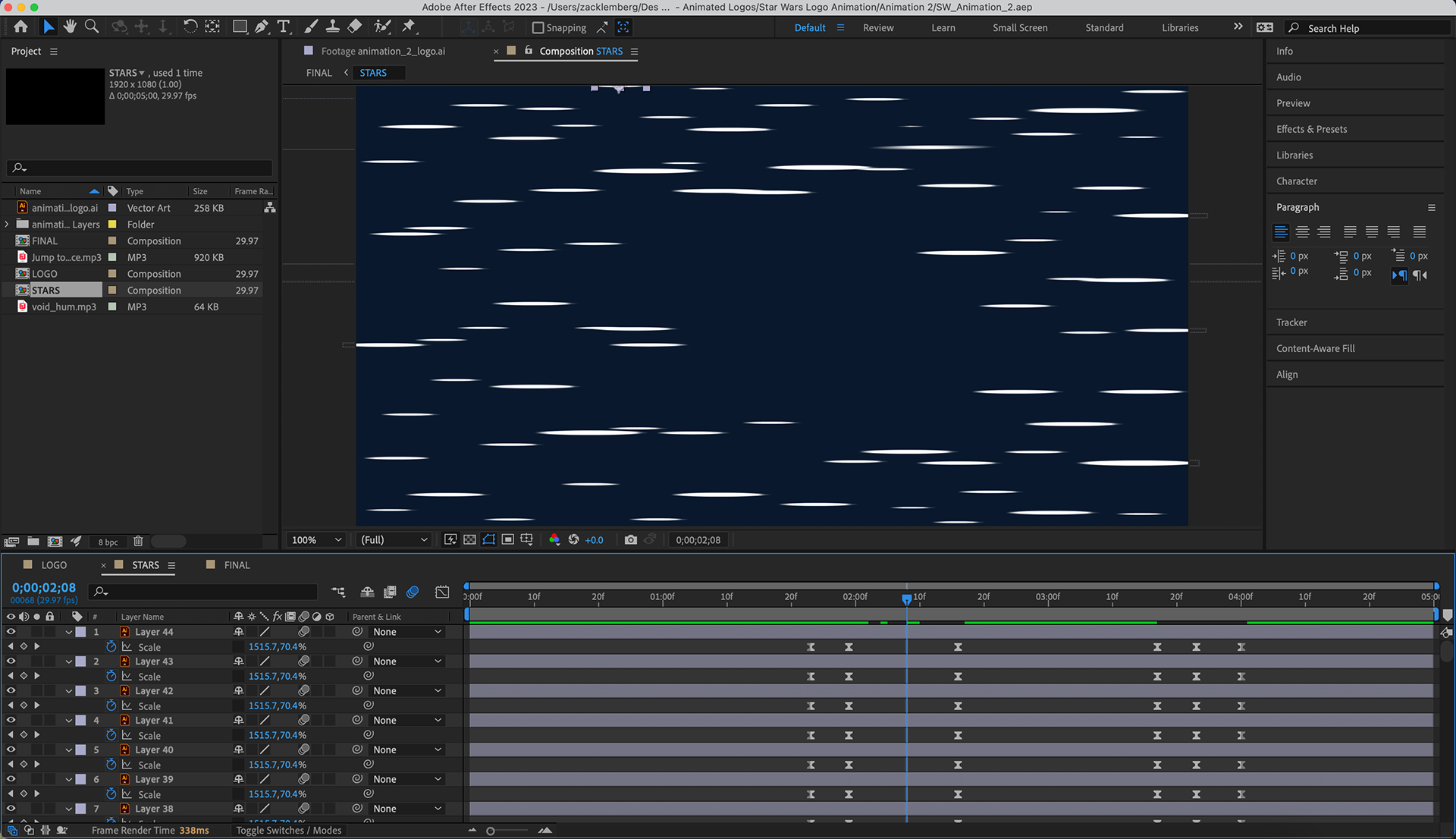Click the Search Help input field

pyautogui.click(x=1373, y=28)
